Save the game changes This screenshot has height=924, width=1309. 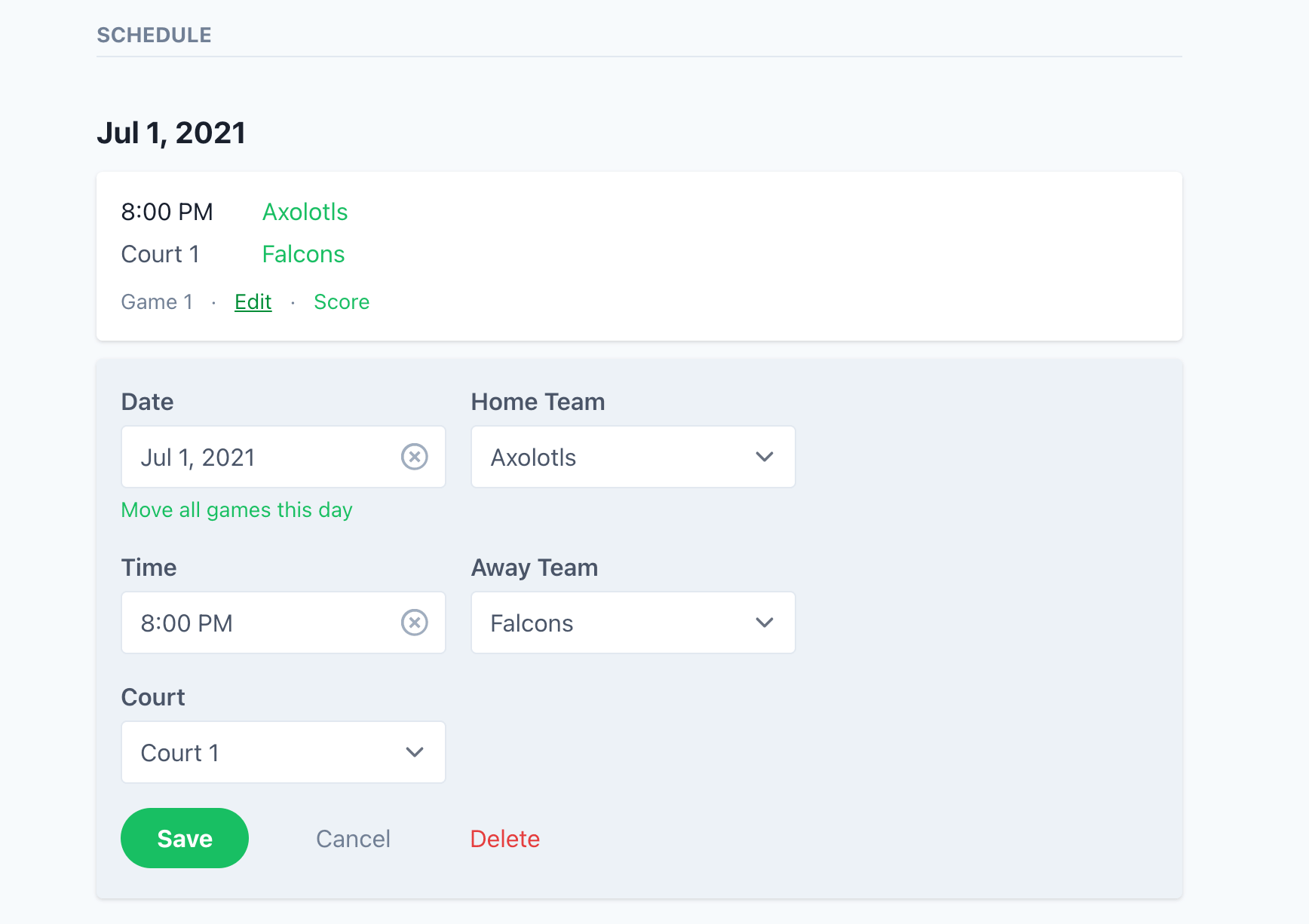tap(184, 838)
